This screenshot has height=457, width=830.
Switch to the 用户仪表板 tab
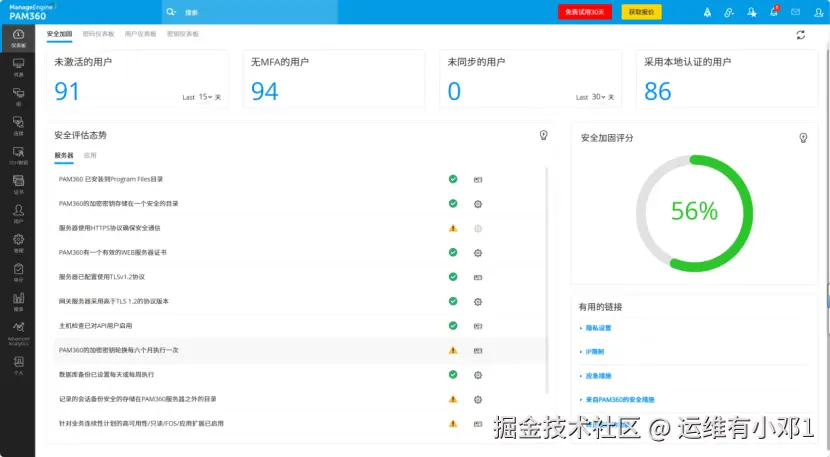[140, 34]
